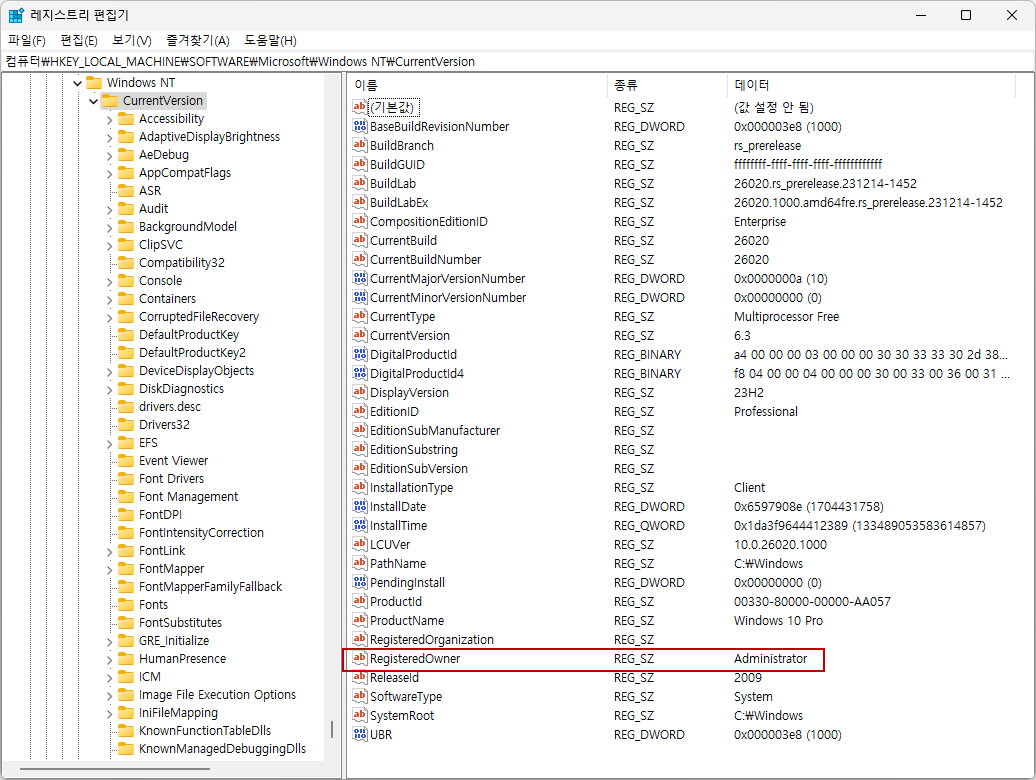Viewport: 1036px width, 780px height.
Task: Open the 도움말(H) menu
Action: coord(270,40)
